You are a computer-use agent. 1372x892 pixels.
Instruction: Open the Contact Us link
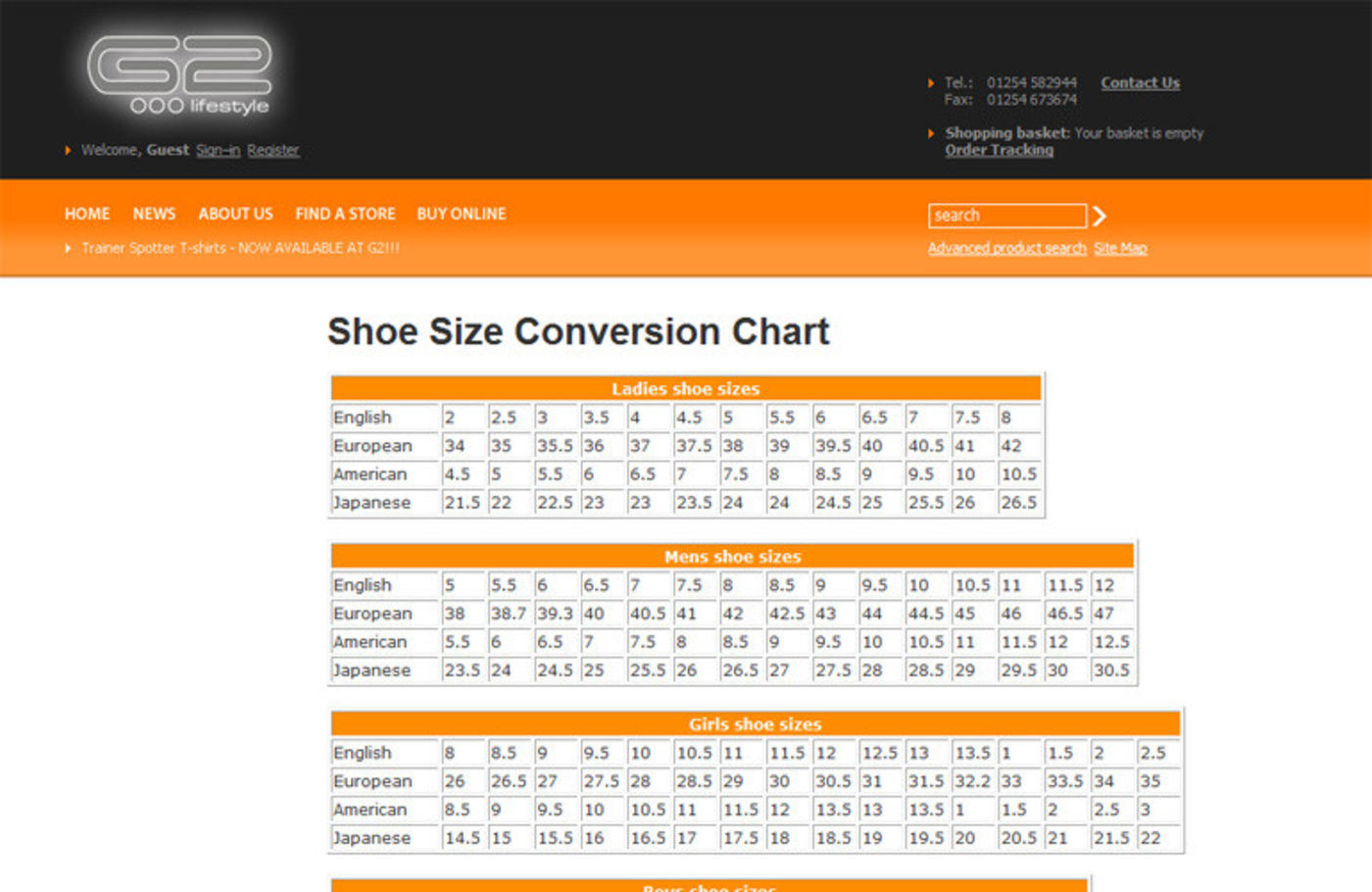point(1140,83)
